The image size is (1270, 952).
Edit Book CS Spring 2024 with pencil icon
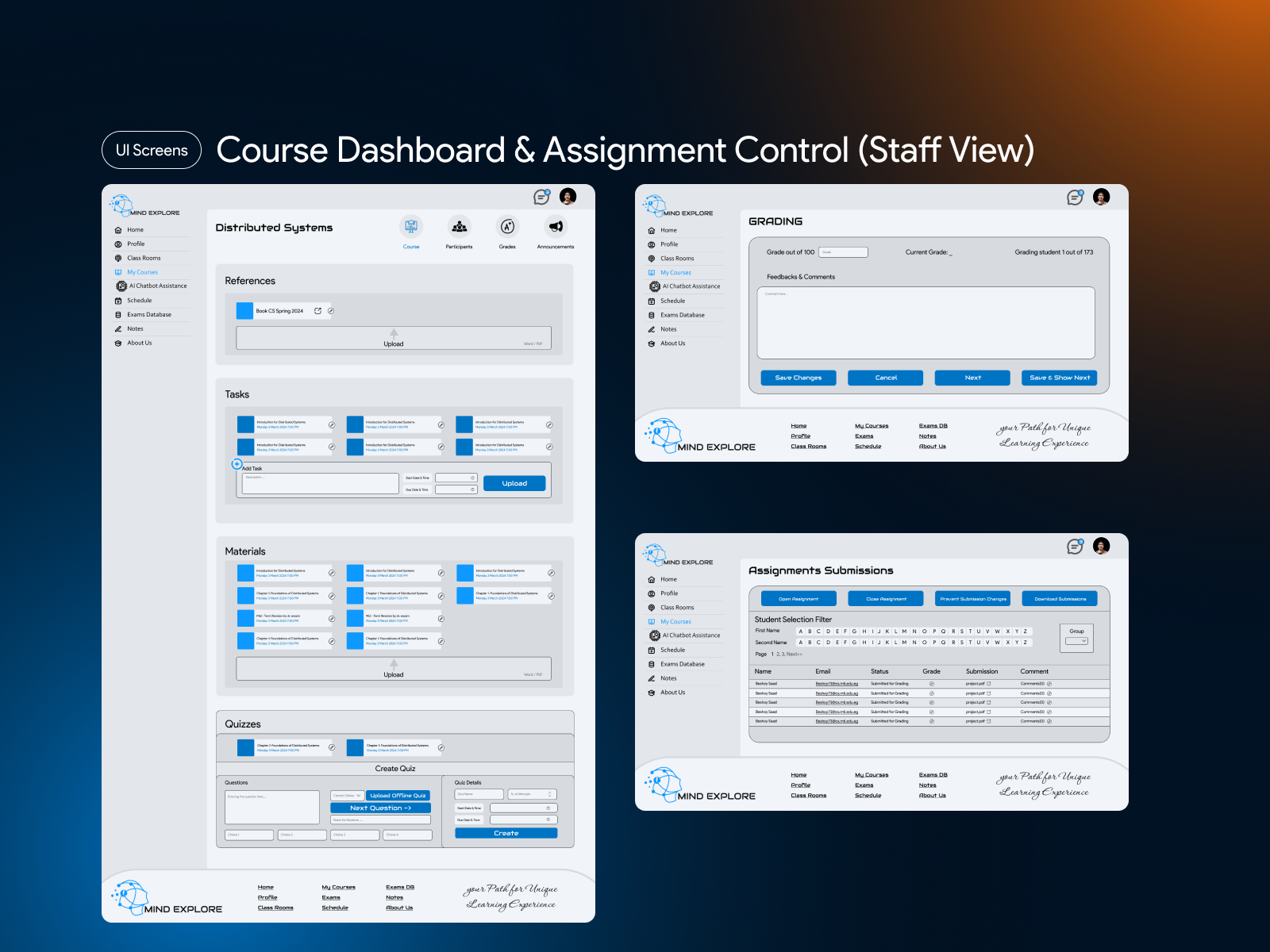tap(331, 311)
